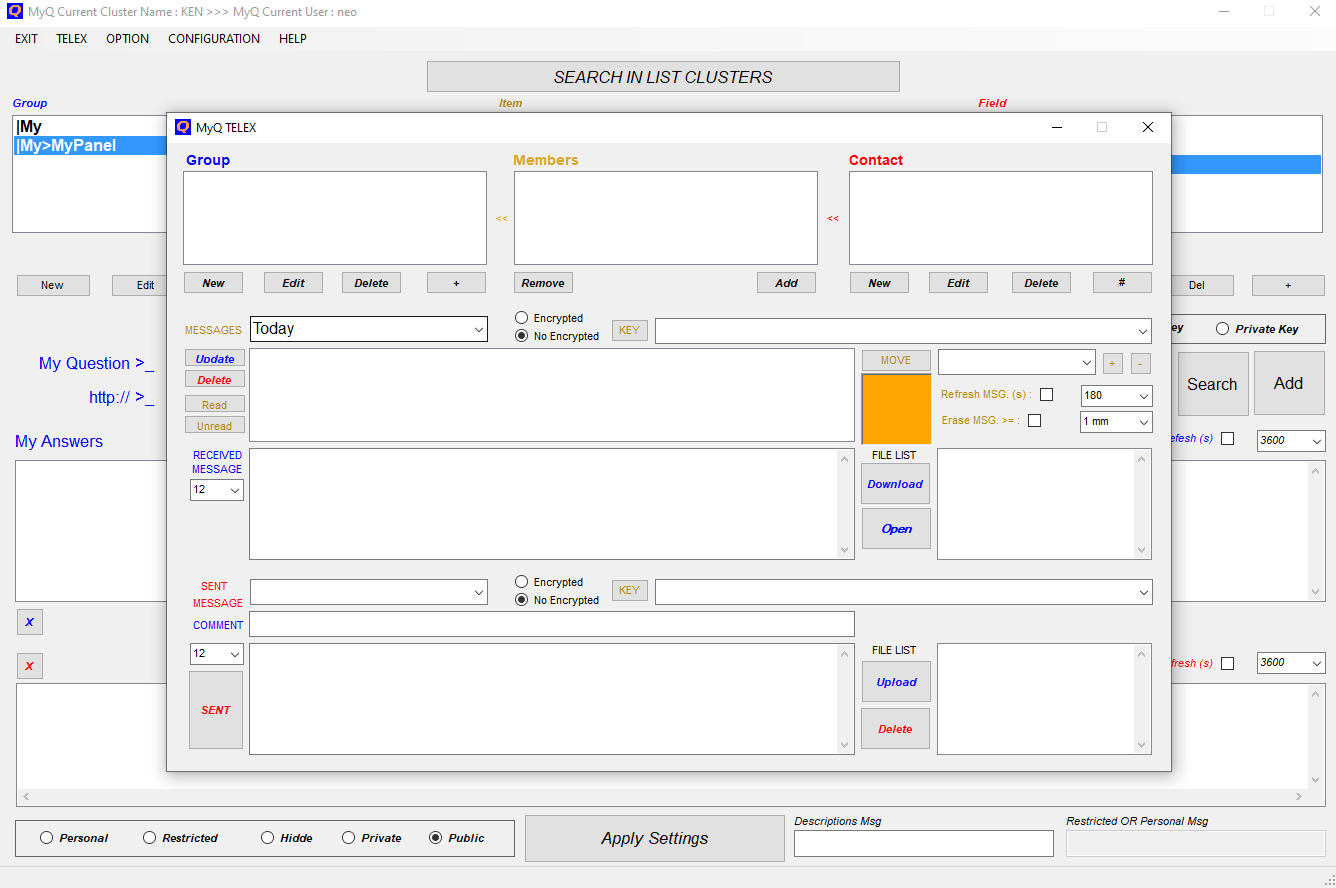Click the red << arrow next to Contact

pyautogui.click(x=833, y=218)
